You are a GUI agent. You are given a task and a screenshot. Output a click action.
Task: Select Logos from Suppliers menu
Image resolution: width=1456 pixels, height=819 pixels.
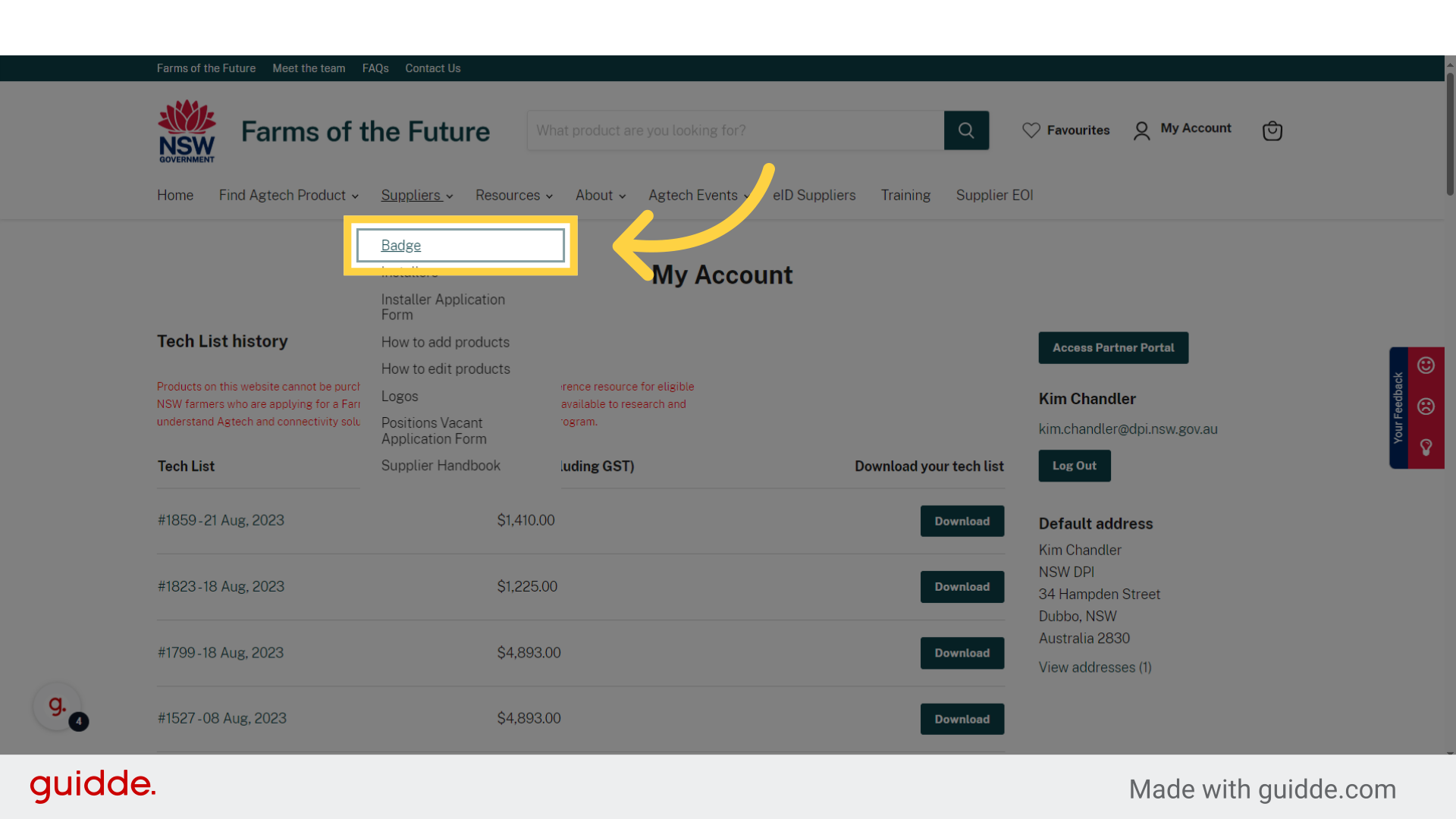[400, 396]
